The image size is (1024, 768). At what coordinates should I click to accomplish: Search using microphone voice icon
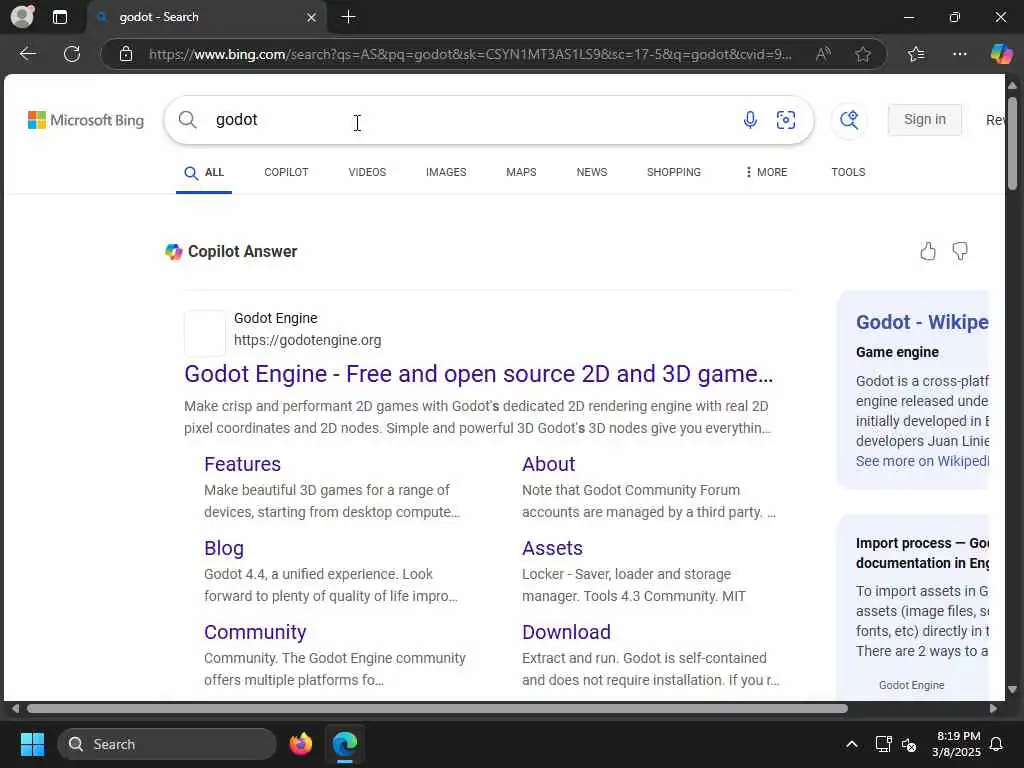point(750,120)
